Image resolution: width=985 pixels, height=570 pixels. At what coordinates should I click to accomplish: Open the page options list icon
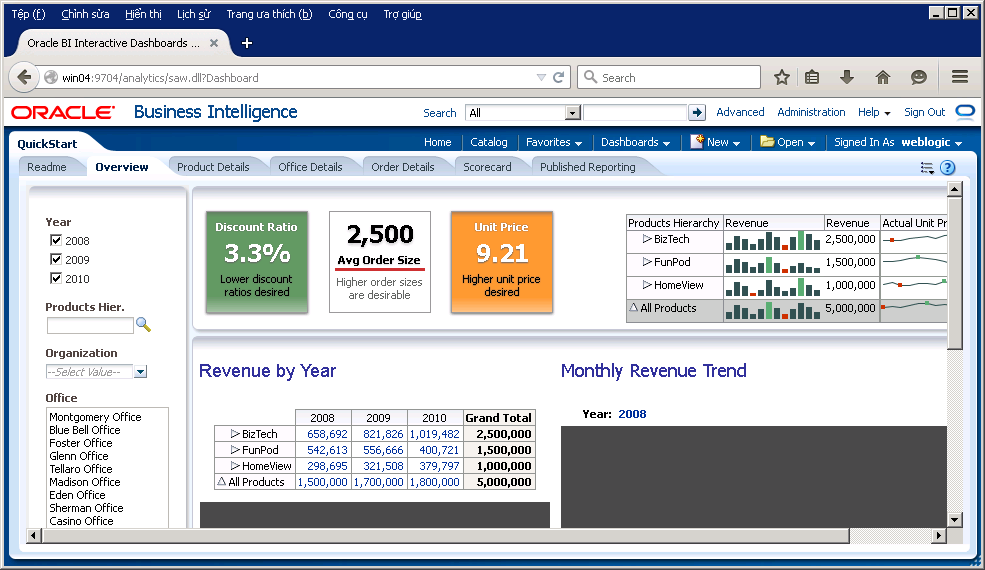coord(927,168)
